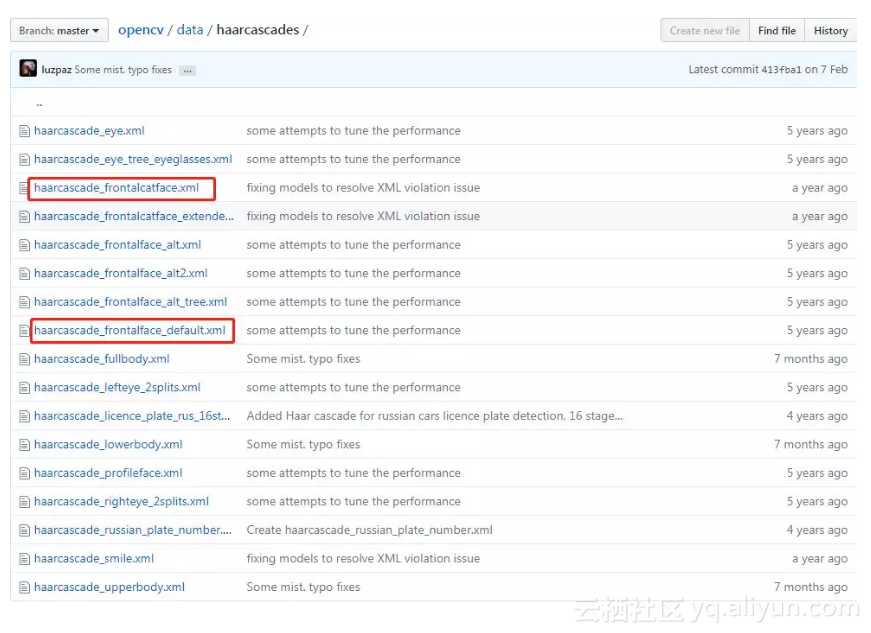Viewport: 871px width, 633px height.
Task: Click the file icon for haarcascade_eye_tree_eyeglasses.xml
Action: click(24, 160)
